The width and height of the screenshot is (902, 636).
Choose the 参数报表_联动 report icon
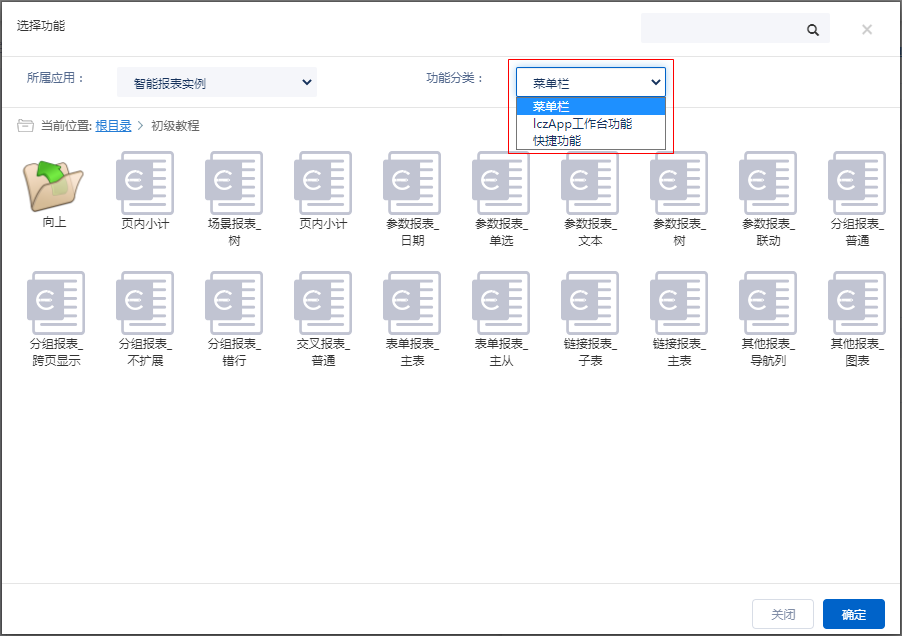click(768, 183)
